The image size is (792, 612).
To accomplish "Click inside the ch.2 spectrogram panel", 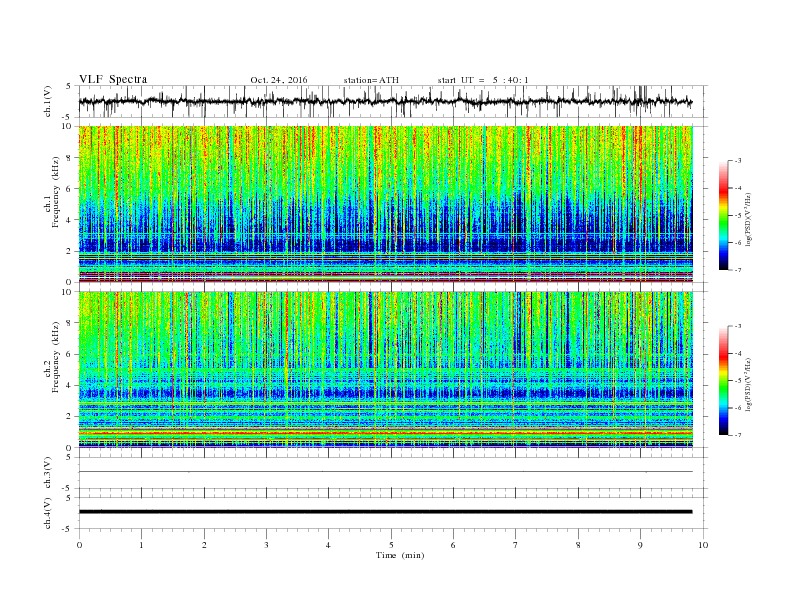I will click(386, 369).
